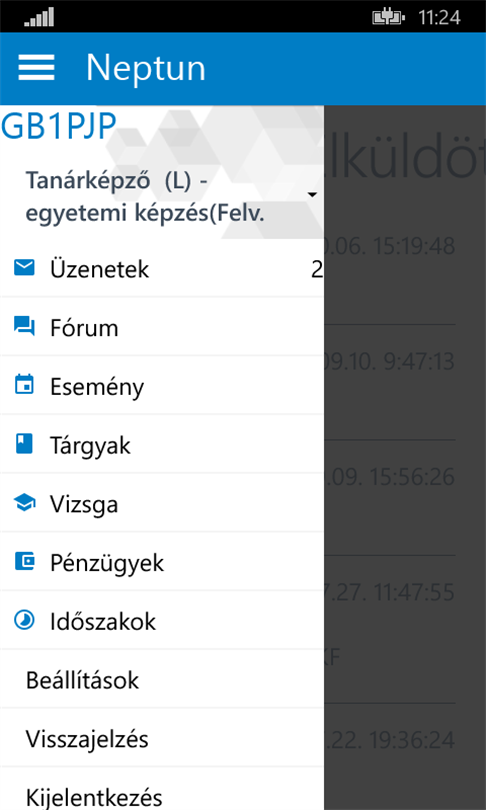Click the Tárgyak book icon
This screenshot has width=486, height=810.
[24, 444]
